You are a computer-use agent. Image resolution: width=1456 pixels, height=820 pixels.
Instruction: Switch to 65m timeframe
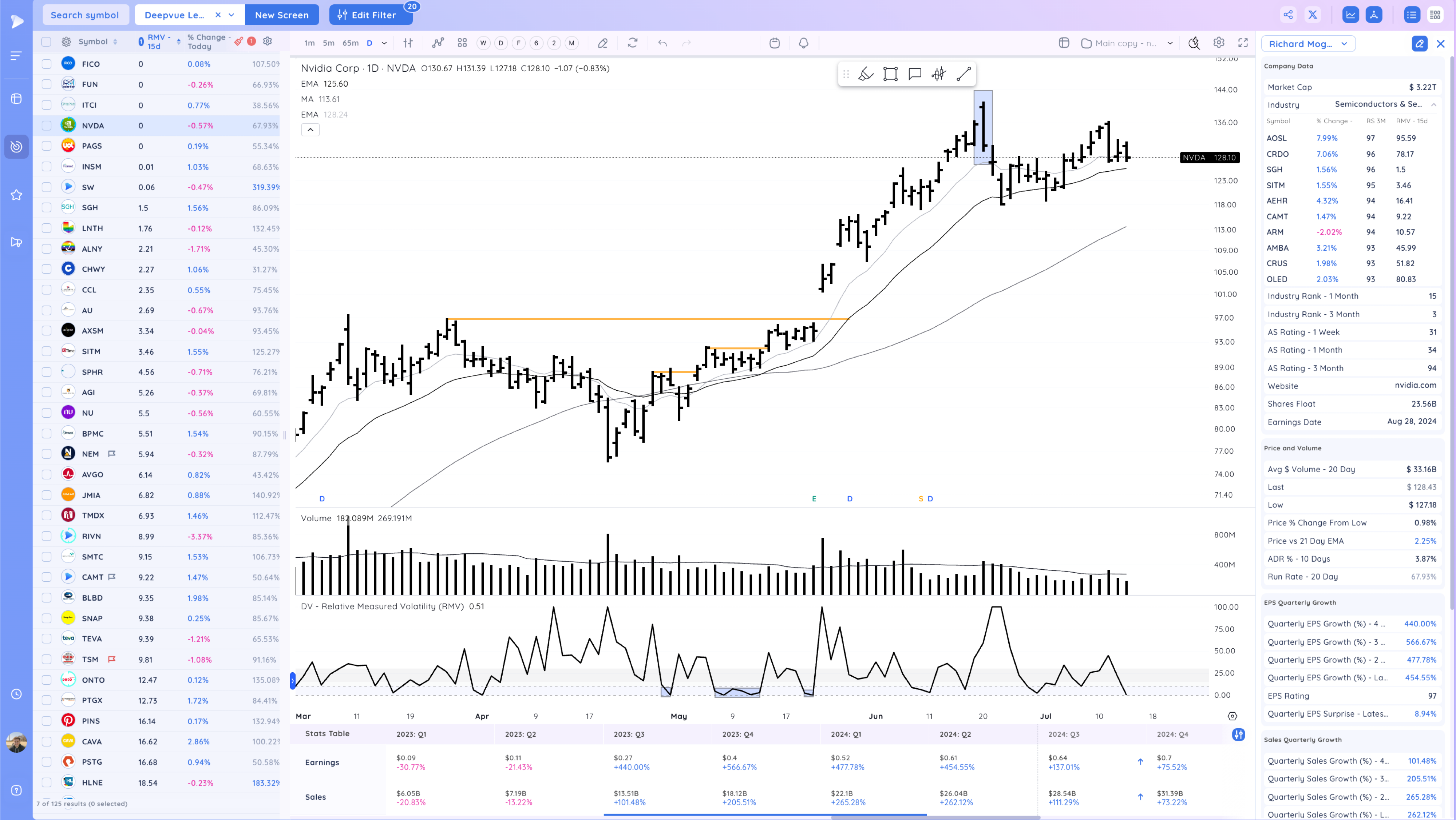(x=350, y=43)
